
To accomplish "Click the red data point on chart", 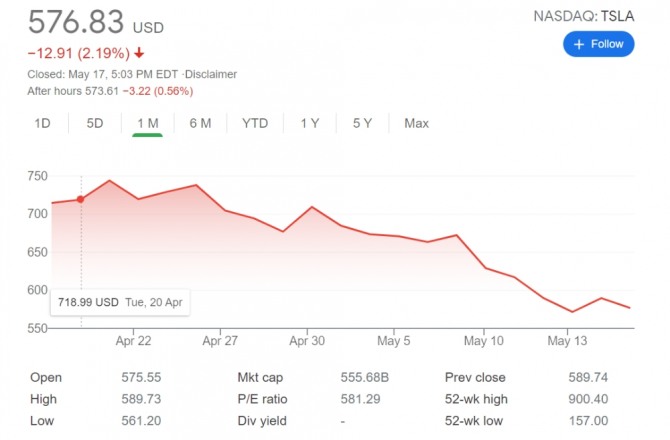I will [81, 199].
